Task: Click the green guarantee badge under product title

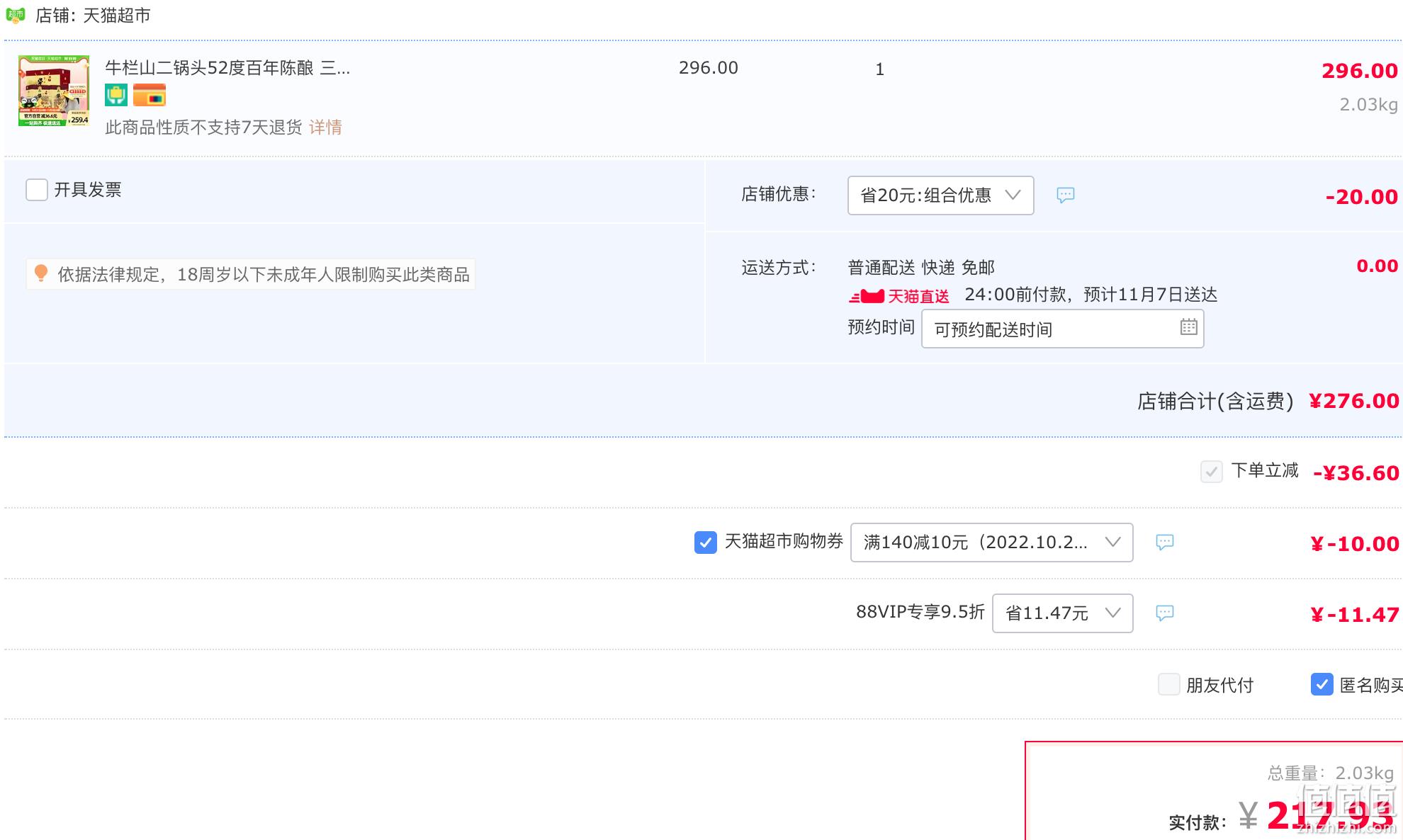Action: tap(116, 94)
